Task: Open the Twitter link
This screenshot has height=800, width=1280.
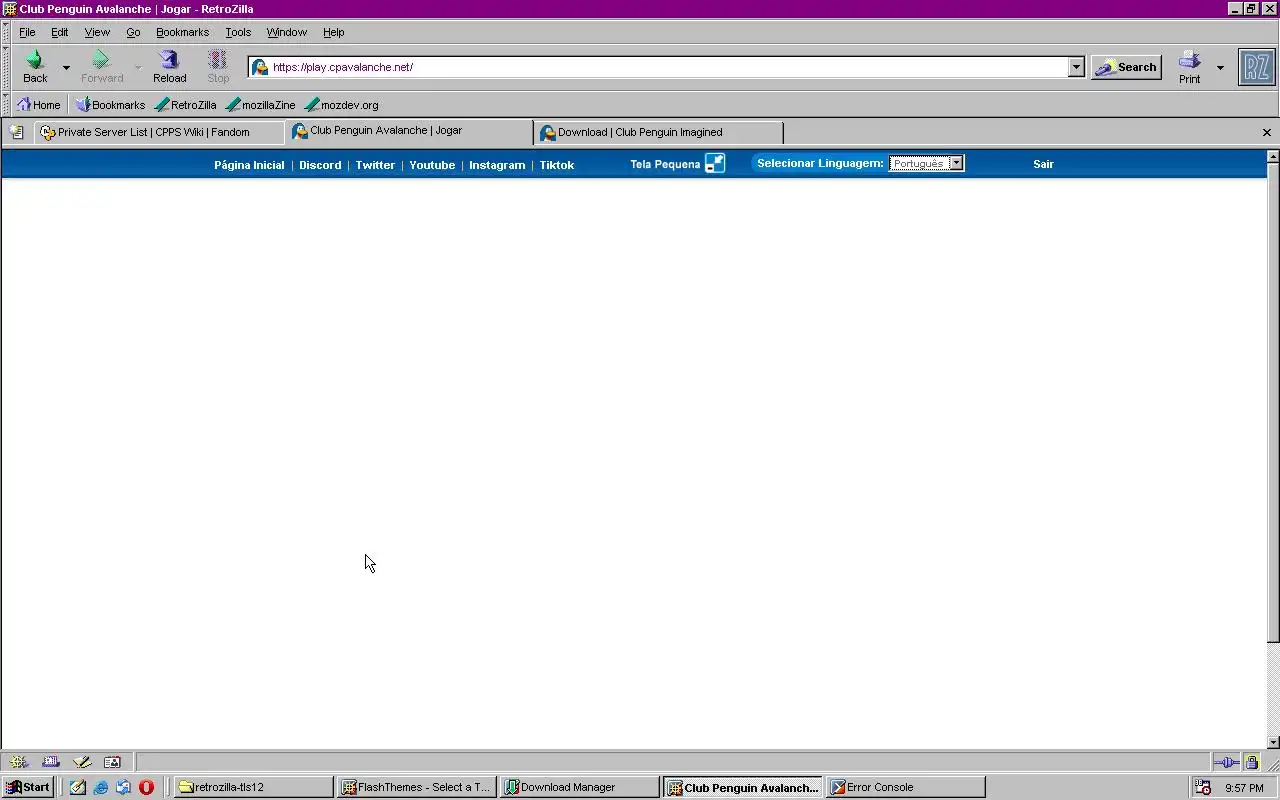Action: pyautogui.click(x=375, y=165)
